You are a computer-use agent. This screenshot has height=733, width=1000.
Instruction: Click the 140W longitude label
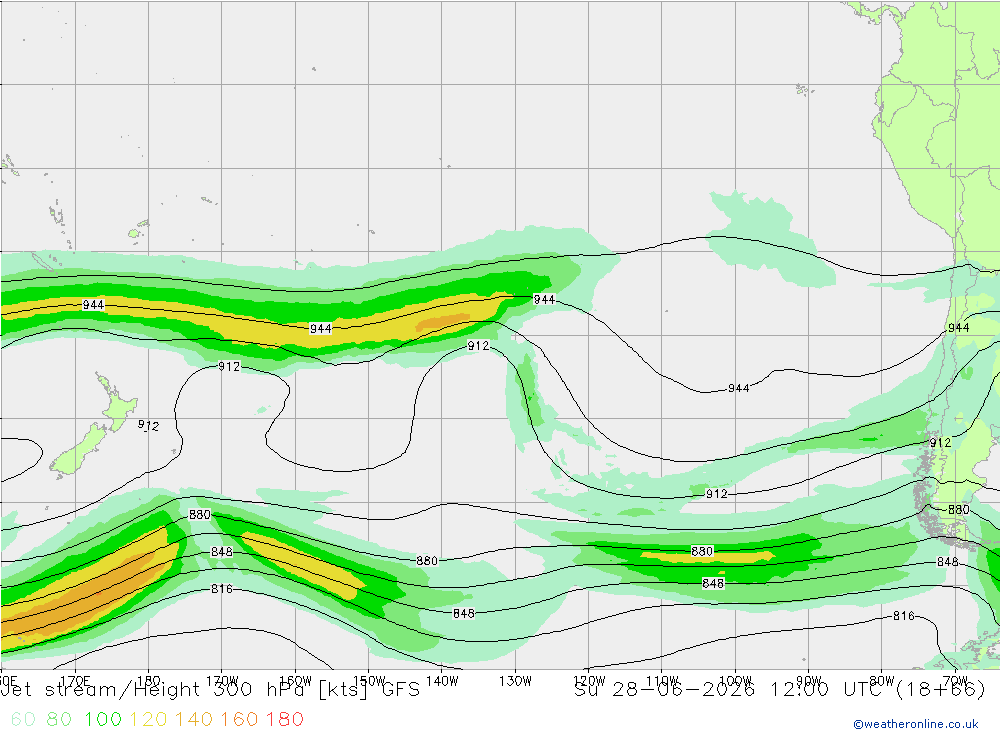tap(442, 681)
